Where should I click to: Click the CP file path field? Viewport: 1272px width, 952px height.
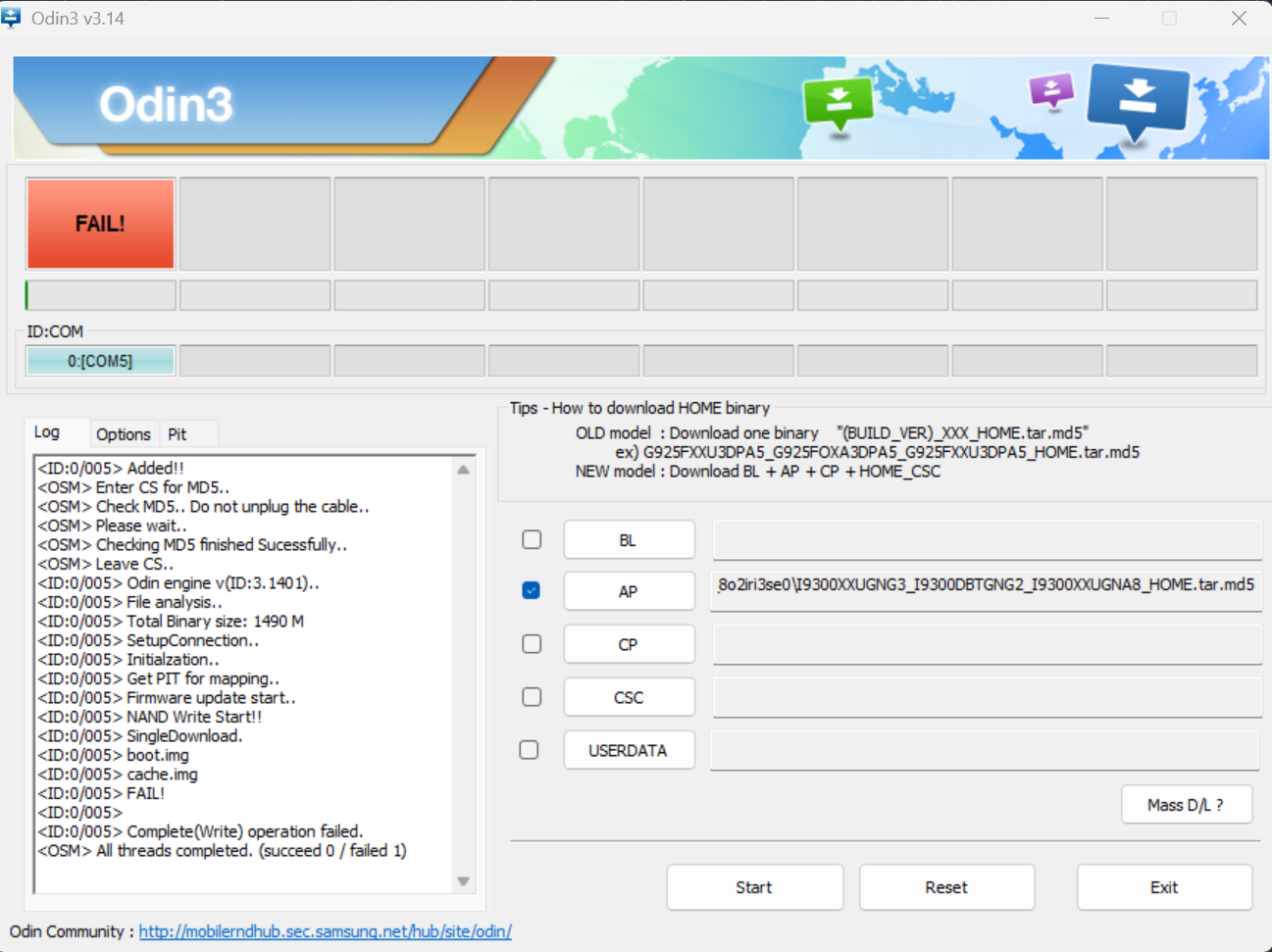(987, 644)
